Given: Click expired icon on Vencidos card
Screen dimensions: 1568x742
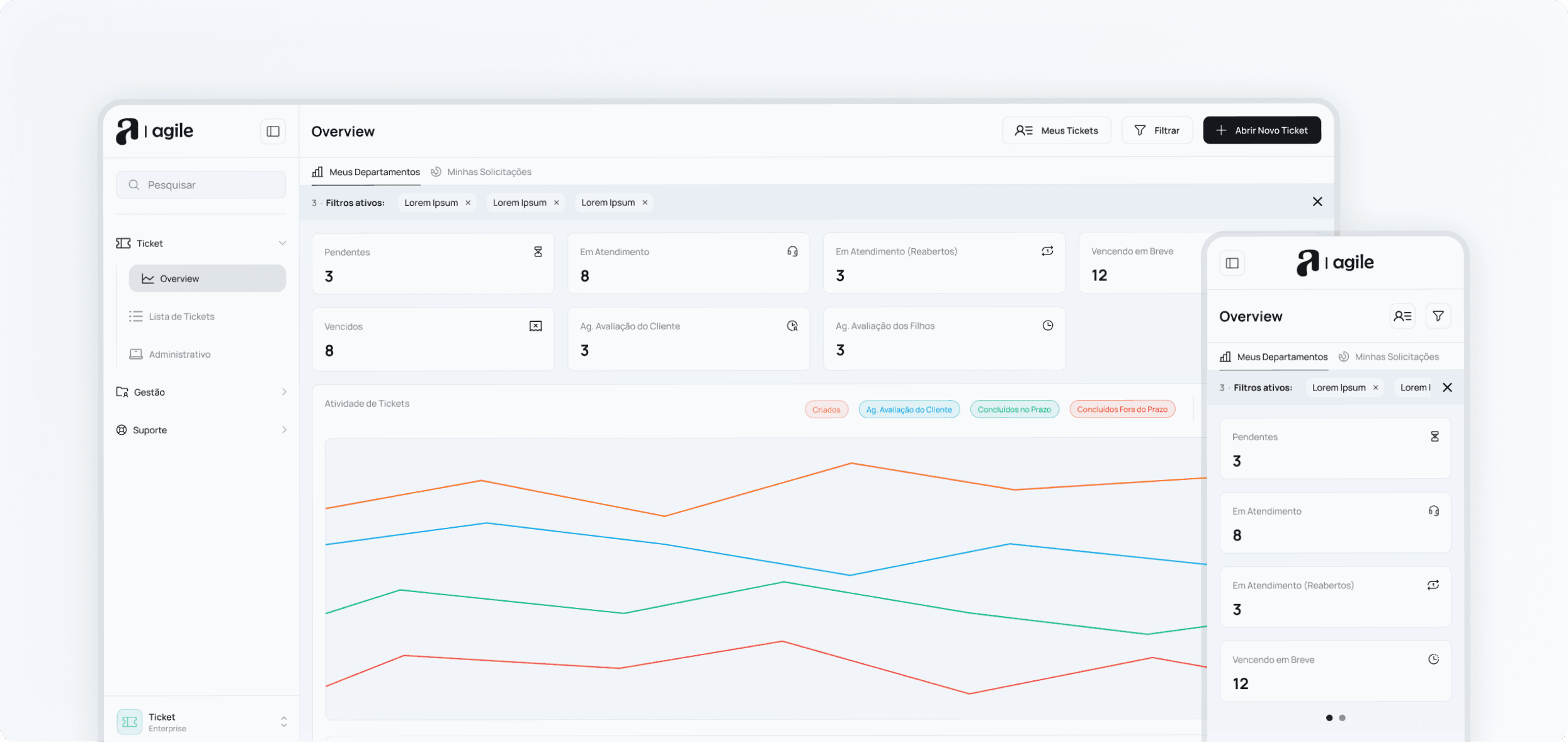Looking at the screenshot, I should tap(535, 326).
